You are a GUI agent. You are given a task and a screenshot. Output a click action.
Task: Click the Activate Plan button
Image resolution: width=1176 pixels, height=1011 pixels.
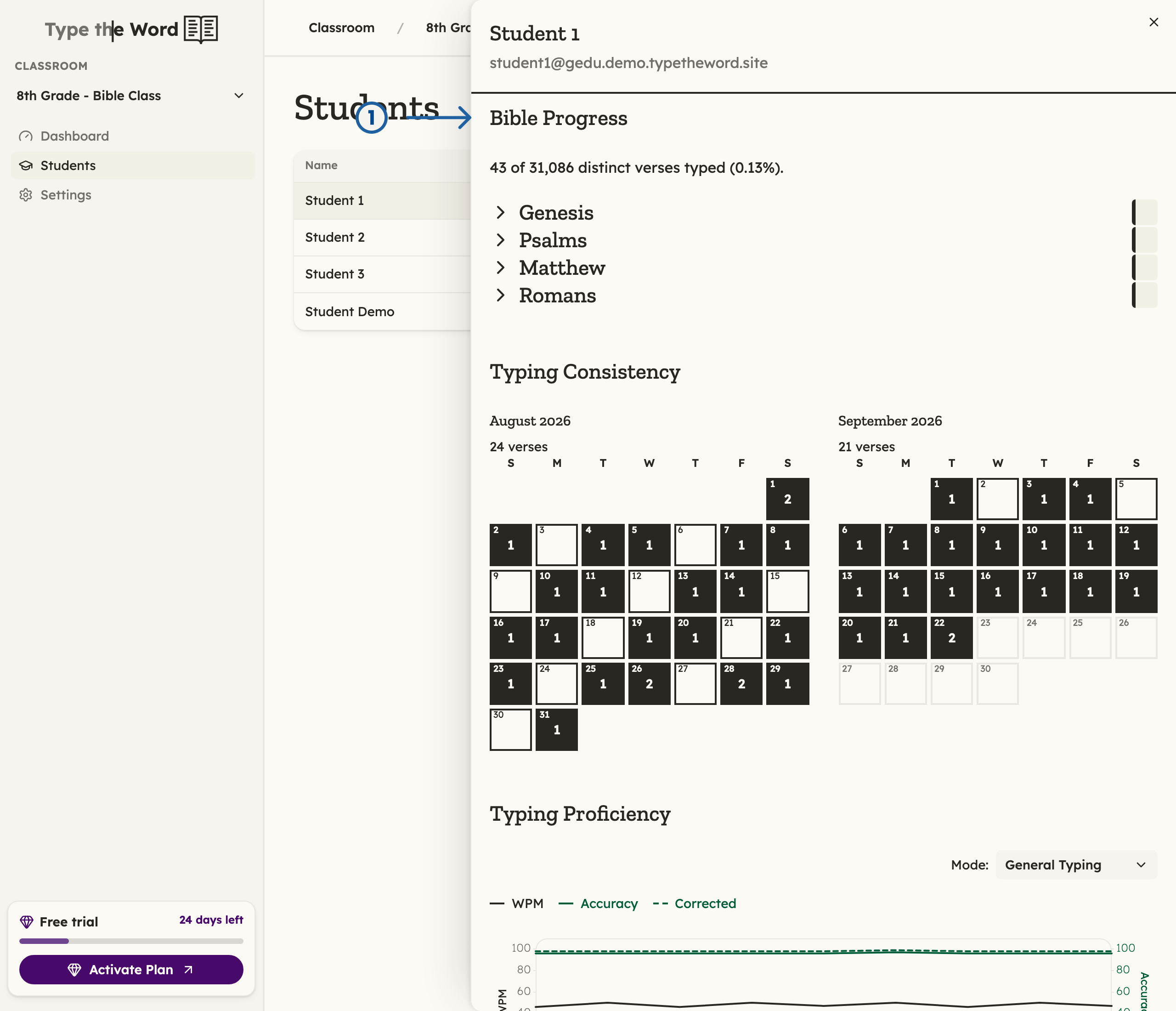pos(131,970)
